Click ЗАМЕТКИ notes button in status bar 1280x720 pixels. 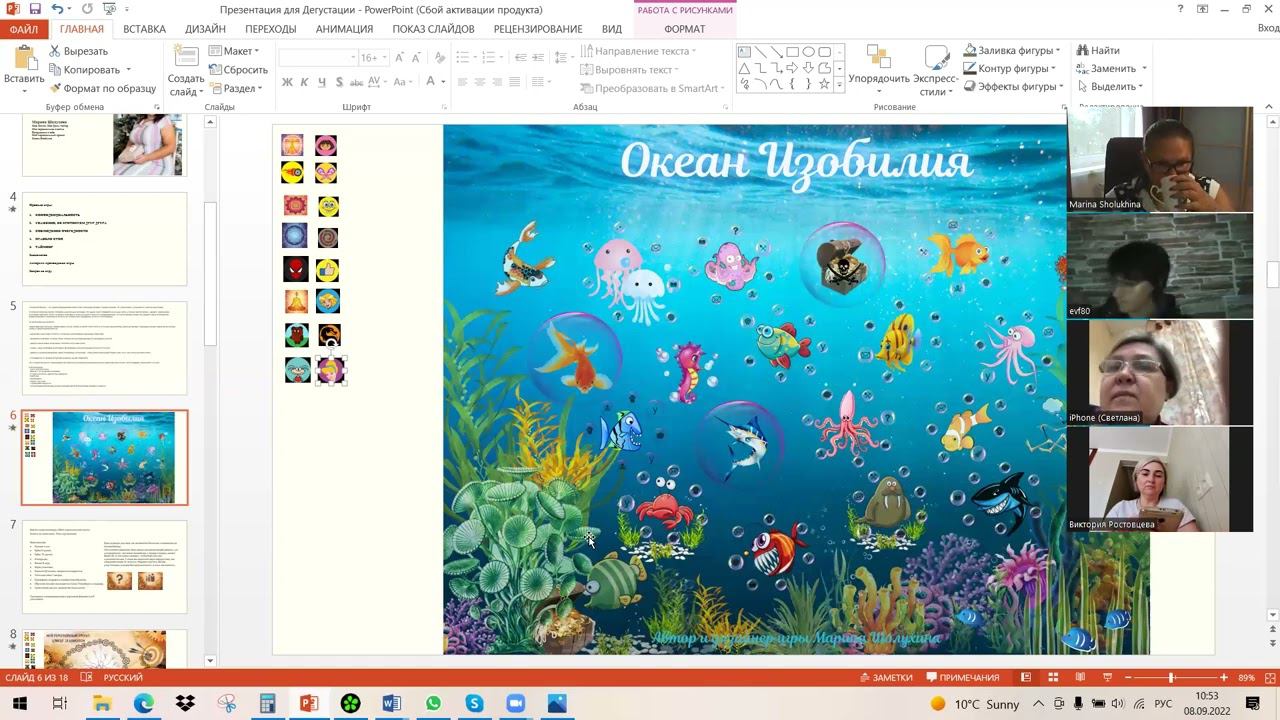(x=885, y=677)
